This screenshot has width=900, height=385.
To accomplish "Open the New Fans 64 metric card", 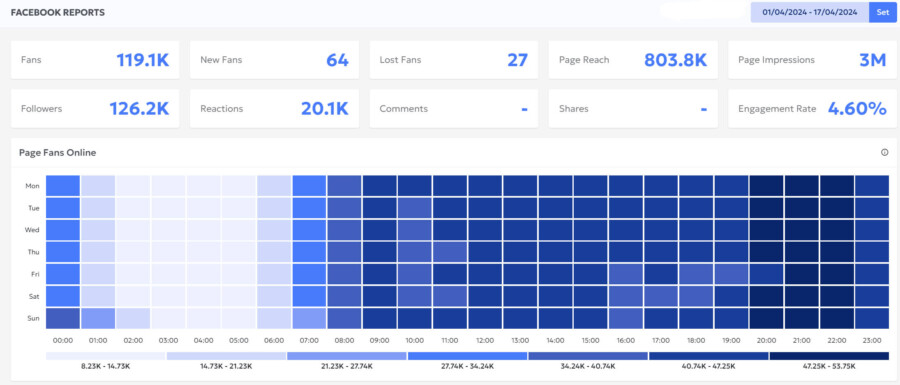I will point(274,60).
